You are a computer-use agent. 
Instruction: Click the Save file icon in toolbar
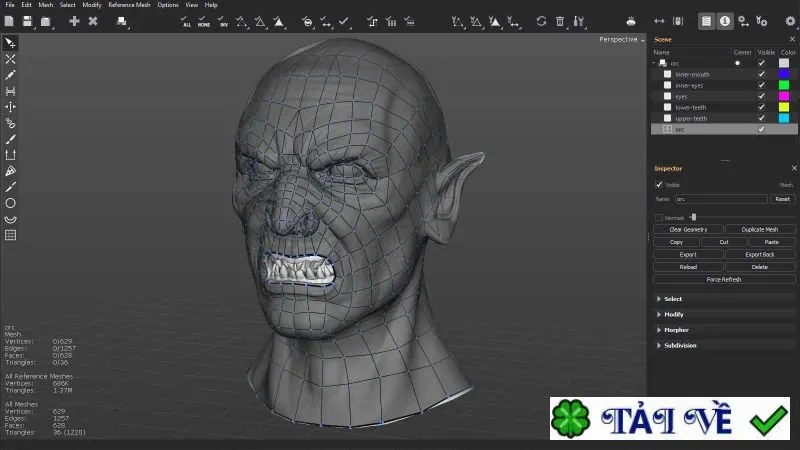[x=27, y=21]
